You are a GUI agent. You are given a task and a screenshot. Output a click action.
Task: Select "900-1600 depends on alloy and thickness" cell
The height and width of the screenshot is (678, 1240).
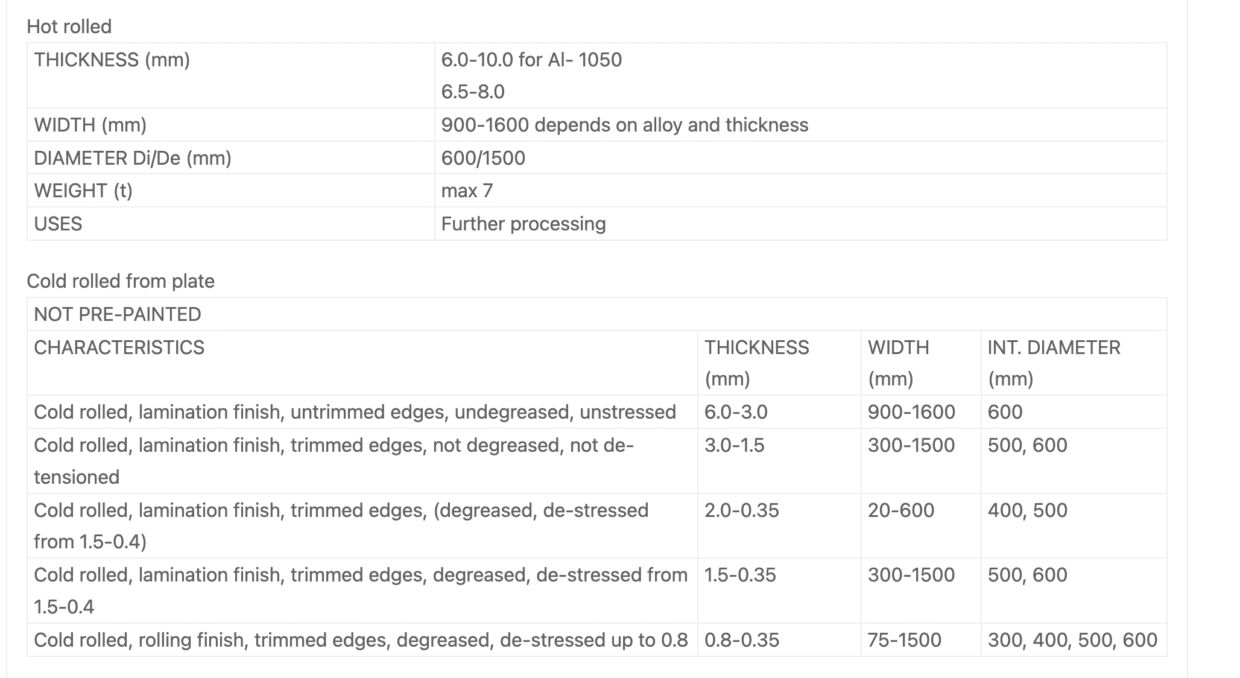624,125
